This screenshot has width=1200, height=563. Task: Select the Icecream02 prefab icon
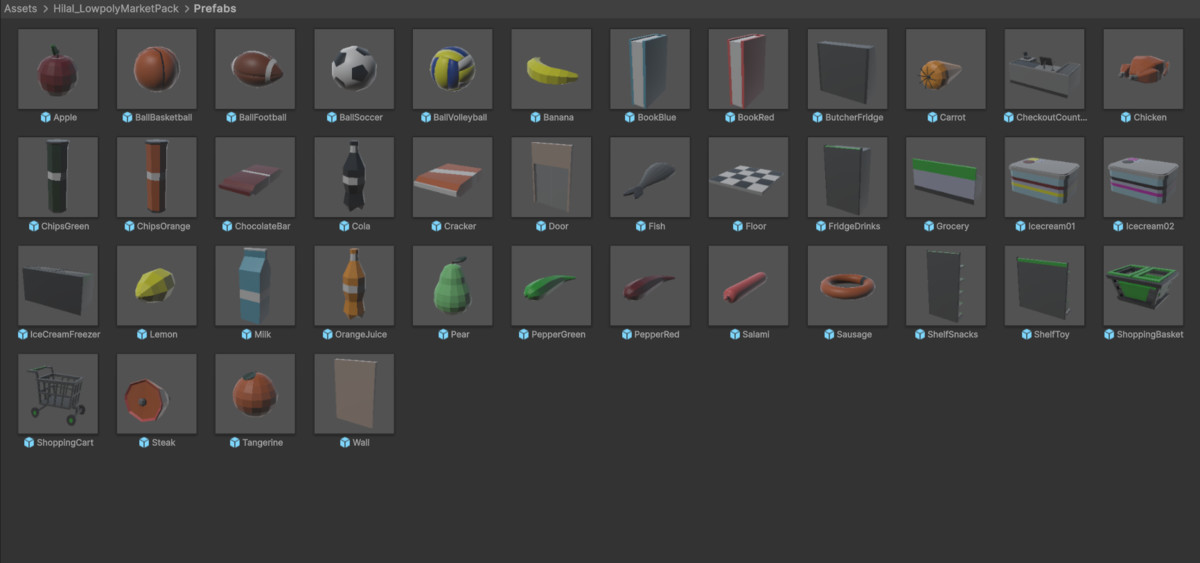[1144, 177]
